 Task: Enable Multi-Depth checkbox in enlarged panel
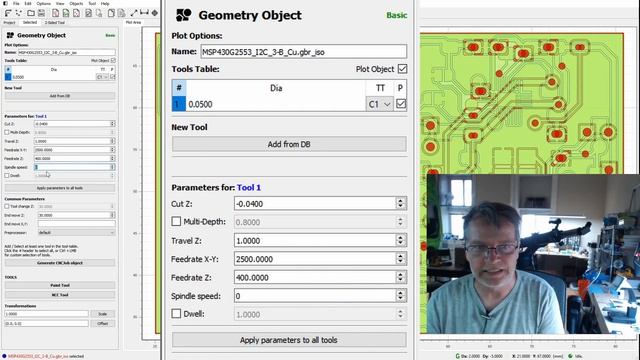click(176, 221)
